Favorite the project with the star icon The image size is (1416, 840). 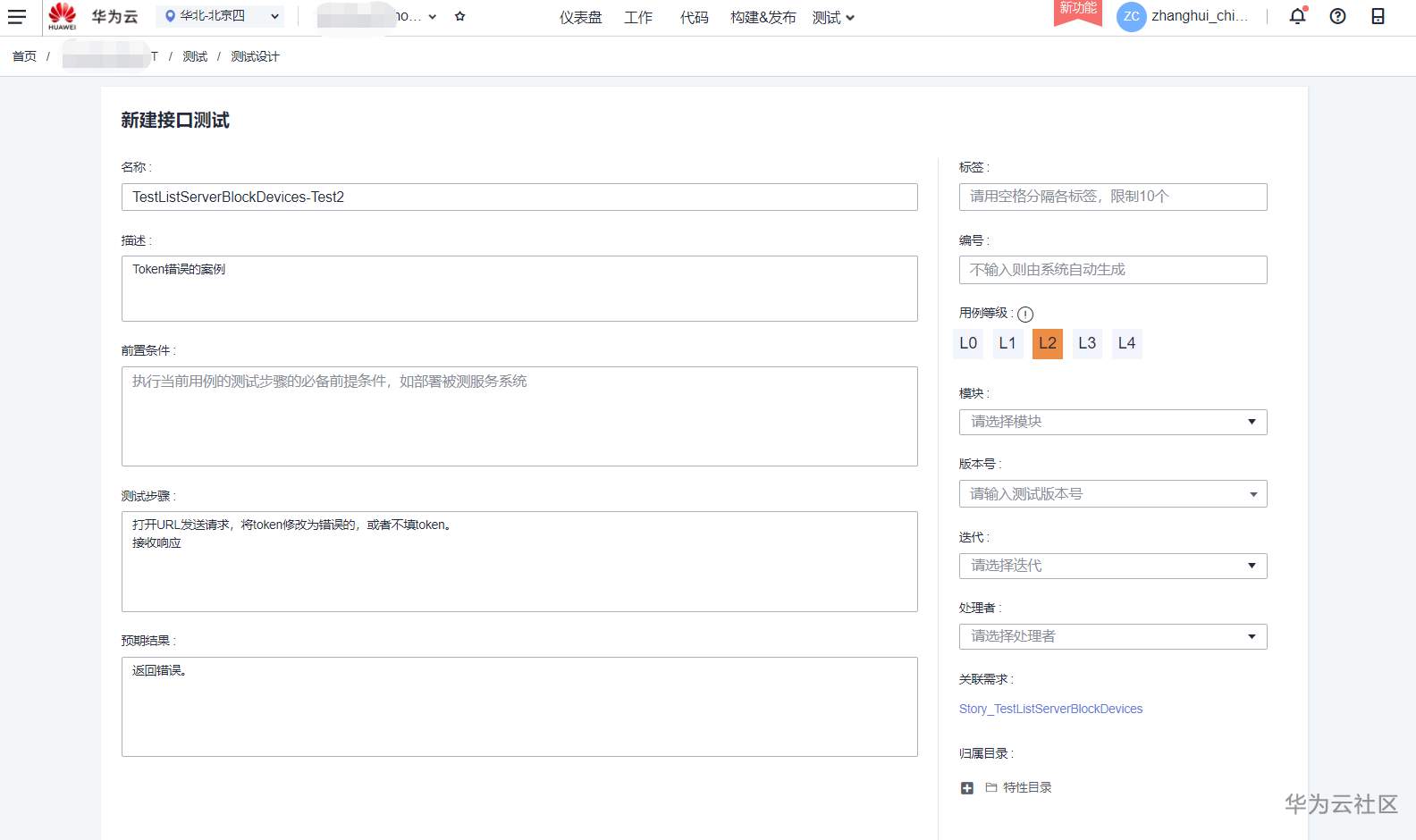pyautogui.click(x=459, y=16)
